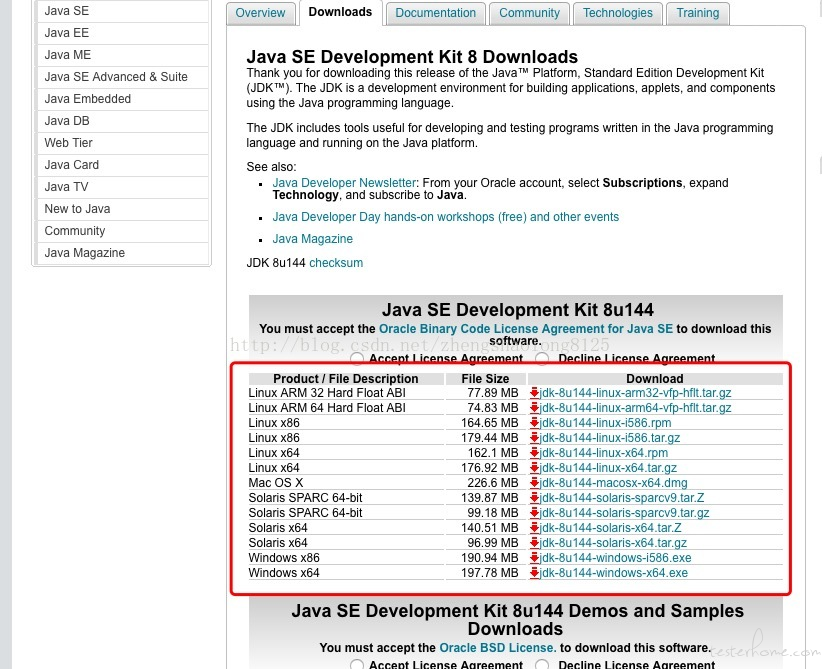Select Decline License Agreement for Demos and Samples
The image size is (822, 669).
tap(543, 665)
